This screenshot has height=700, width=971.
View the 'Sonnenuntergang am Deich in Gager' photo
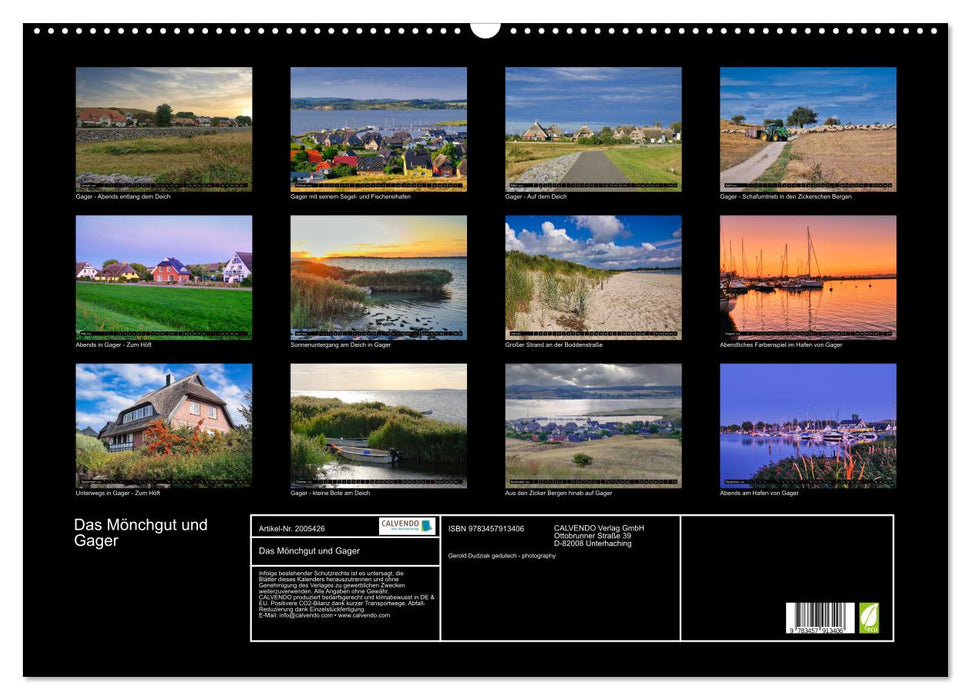tap(378, 277)
